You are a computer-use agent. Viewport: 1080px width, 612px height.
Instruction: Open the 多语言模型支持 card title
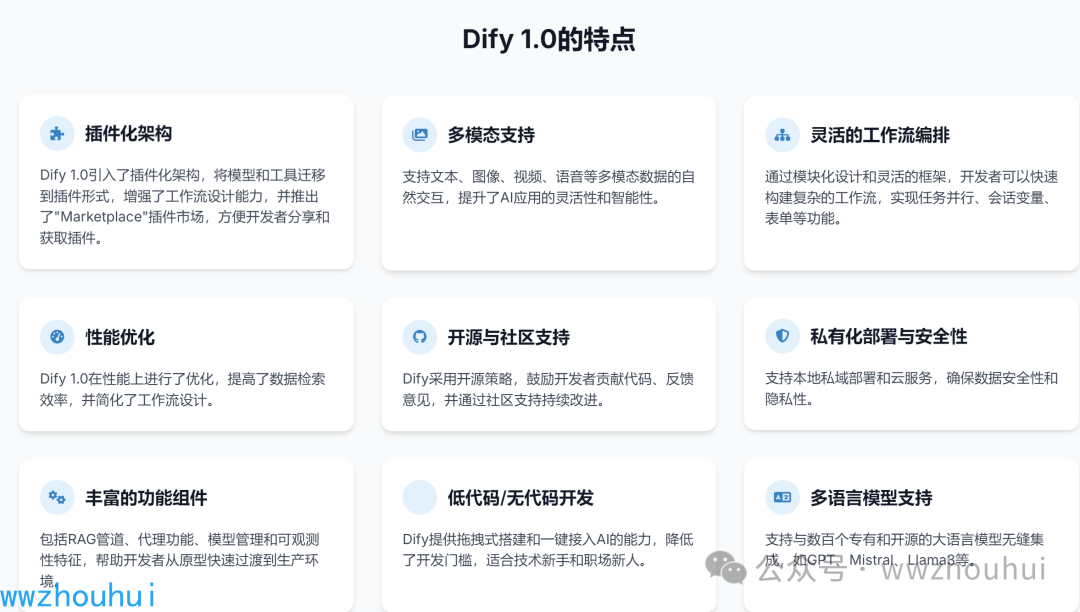(871, 497)
